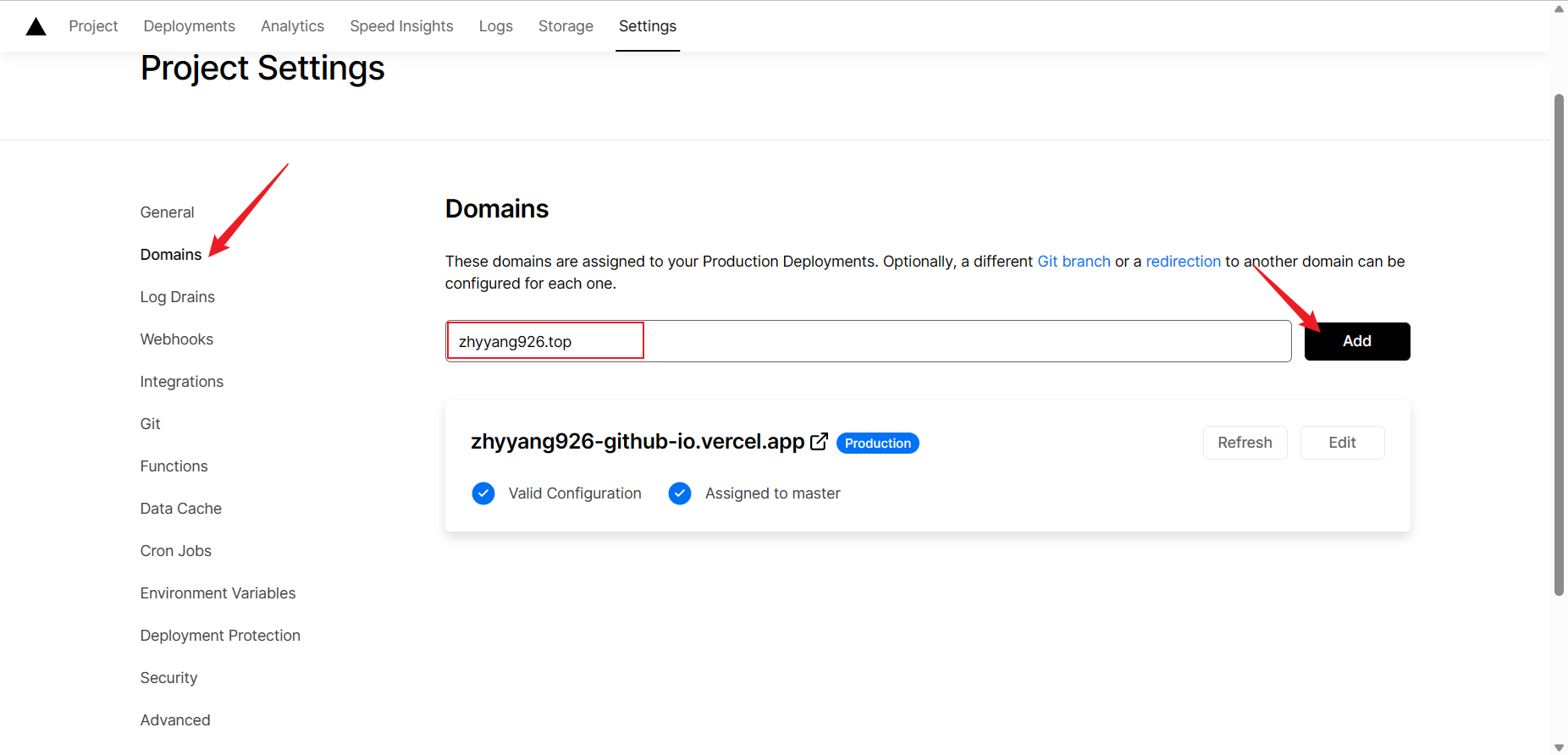Switch to the Deployments tab
Screen dimensions: 1568x755
point(190,26)
